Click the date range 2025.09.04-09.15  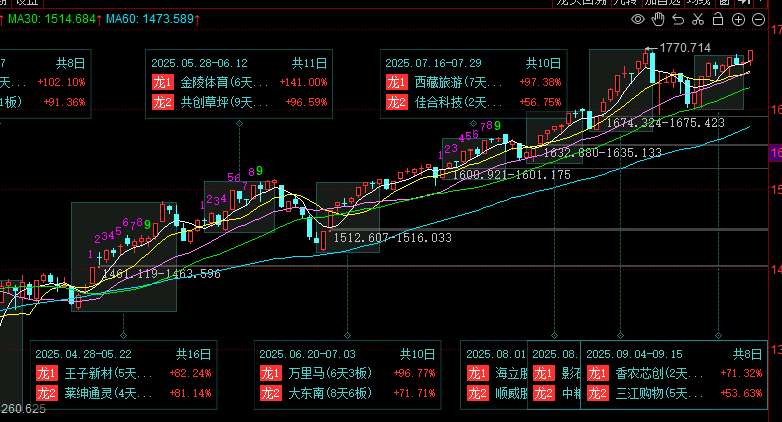point(634,354)
